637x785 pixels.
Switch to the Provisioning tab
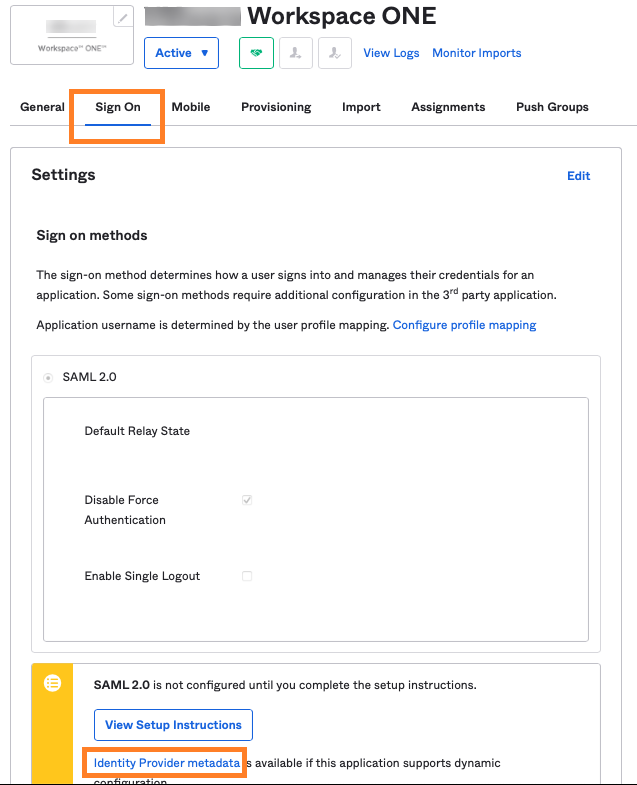click(x=276, y=107)
